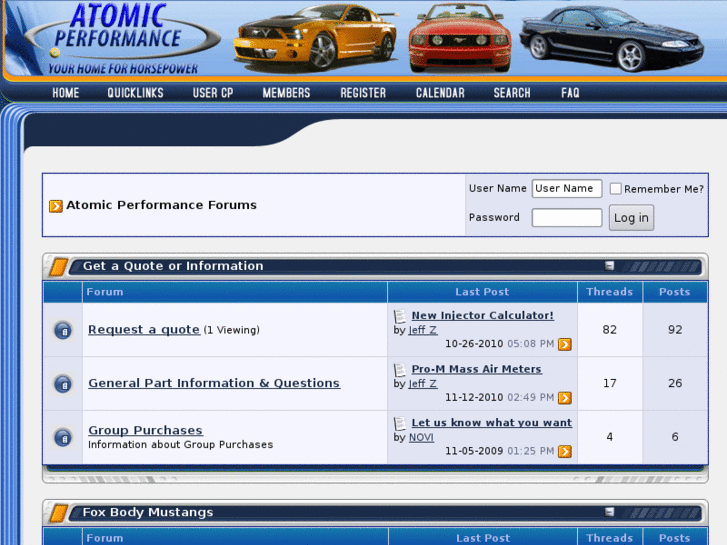Click the post icon beside New Injector Calculator

pos(400,316)
